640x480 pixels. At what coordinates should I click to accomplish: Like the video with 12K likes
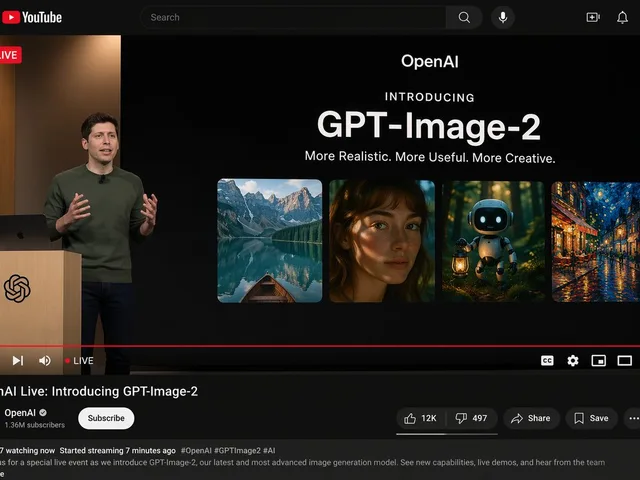coord(421,418)
